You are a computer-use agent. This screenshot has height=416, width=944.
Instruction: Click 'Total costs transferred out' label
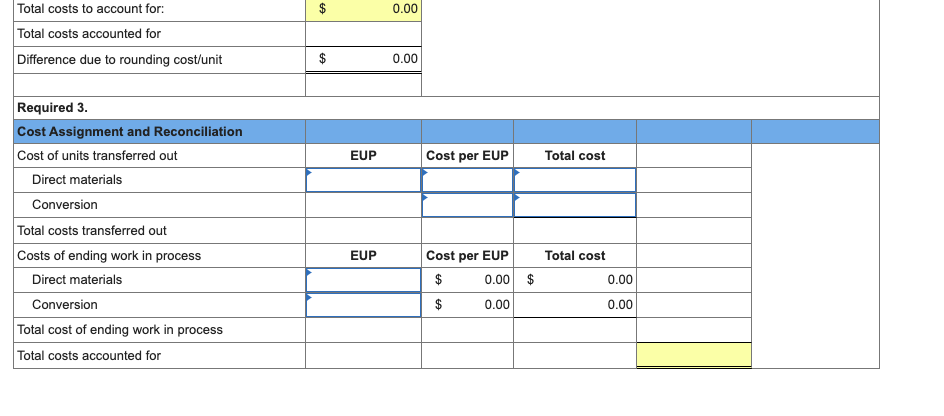pyautogui.click(x=92, y=231)
